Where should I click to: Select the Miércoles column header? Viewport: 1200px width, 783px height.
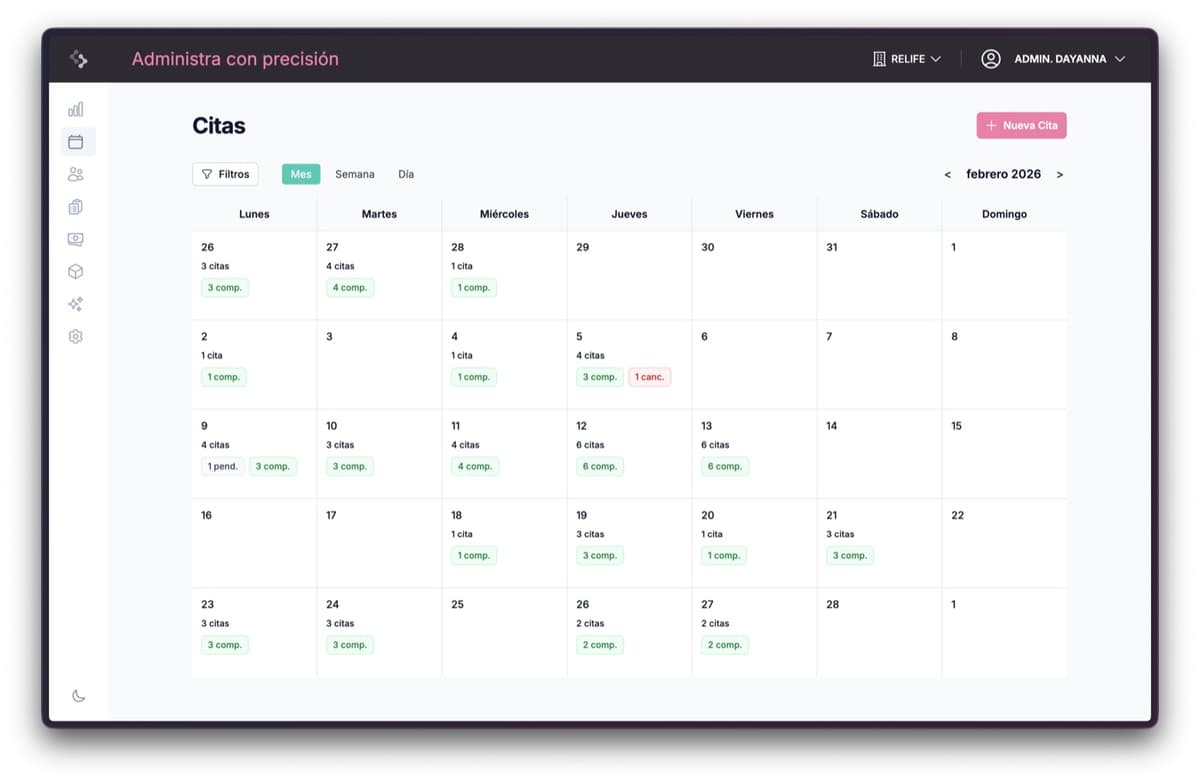pyautogui.click(x=504, y=214)
